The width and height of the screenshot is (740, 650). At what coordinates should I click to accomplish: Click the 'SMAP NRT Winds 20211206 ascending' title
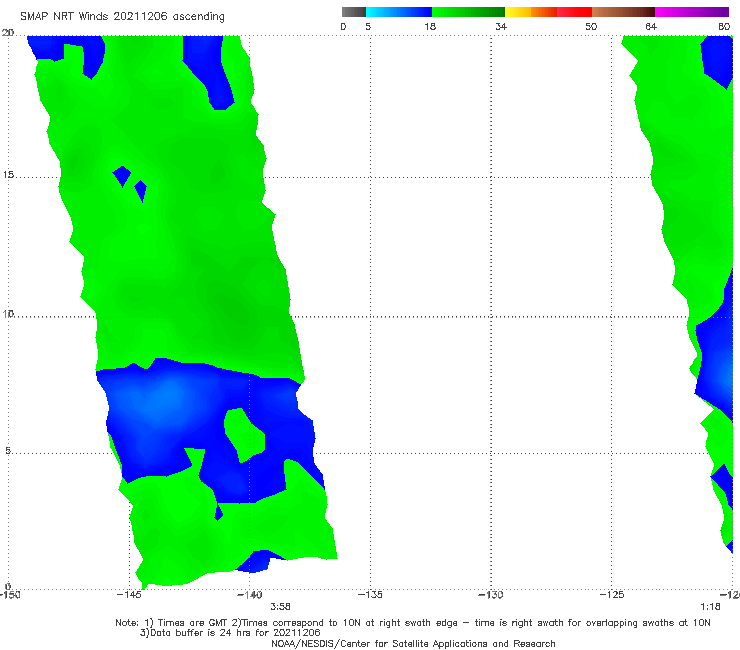click(122, 17)
